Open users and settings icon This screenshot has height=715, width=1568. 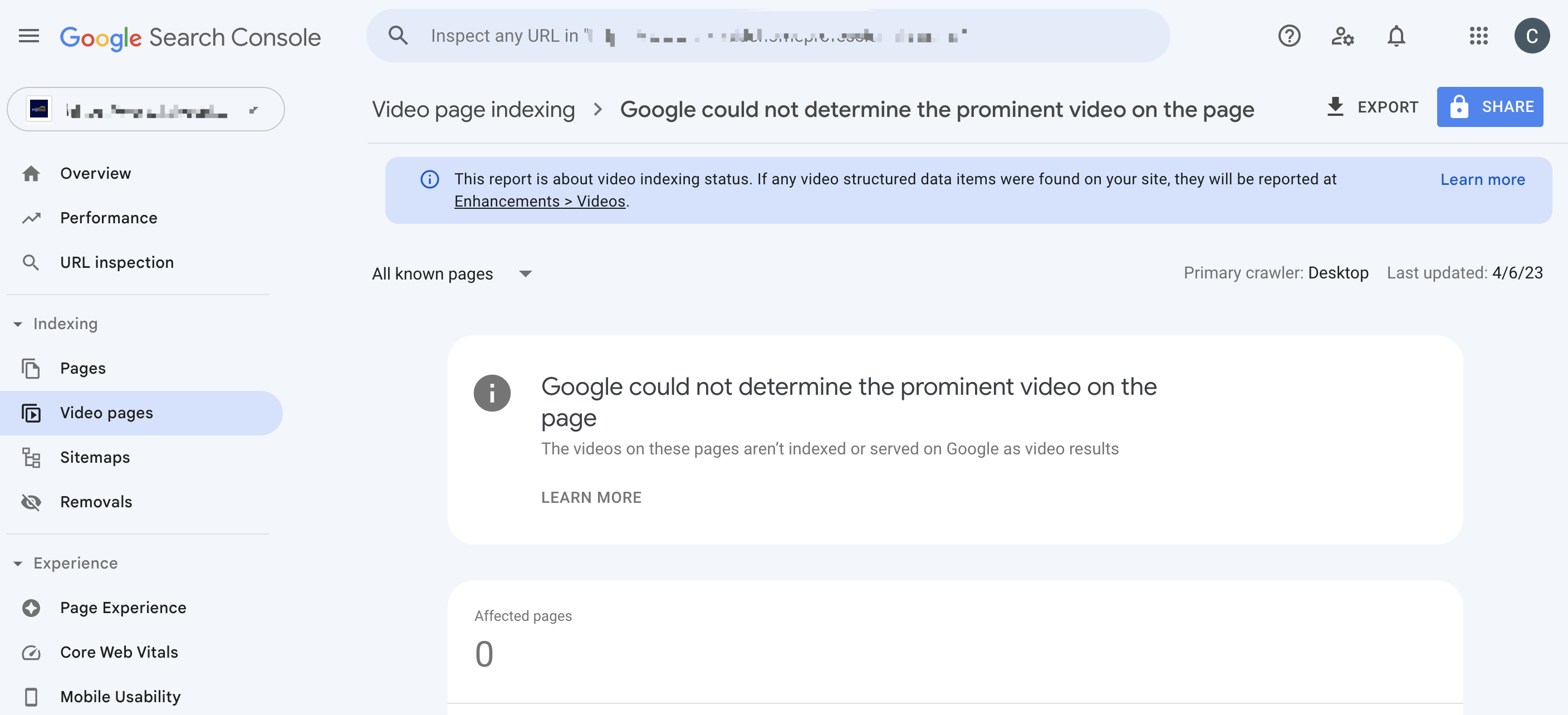click(1342, 36)
